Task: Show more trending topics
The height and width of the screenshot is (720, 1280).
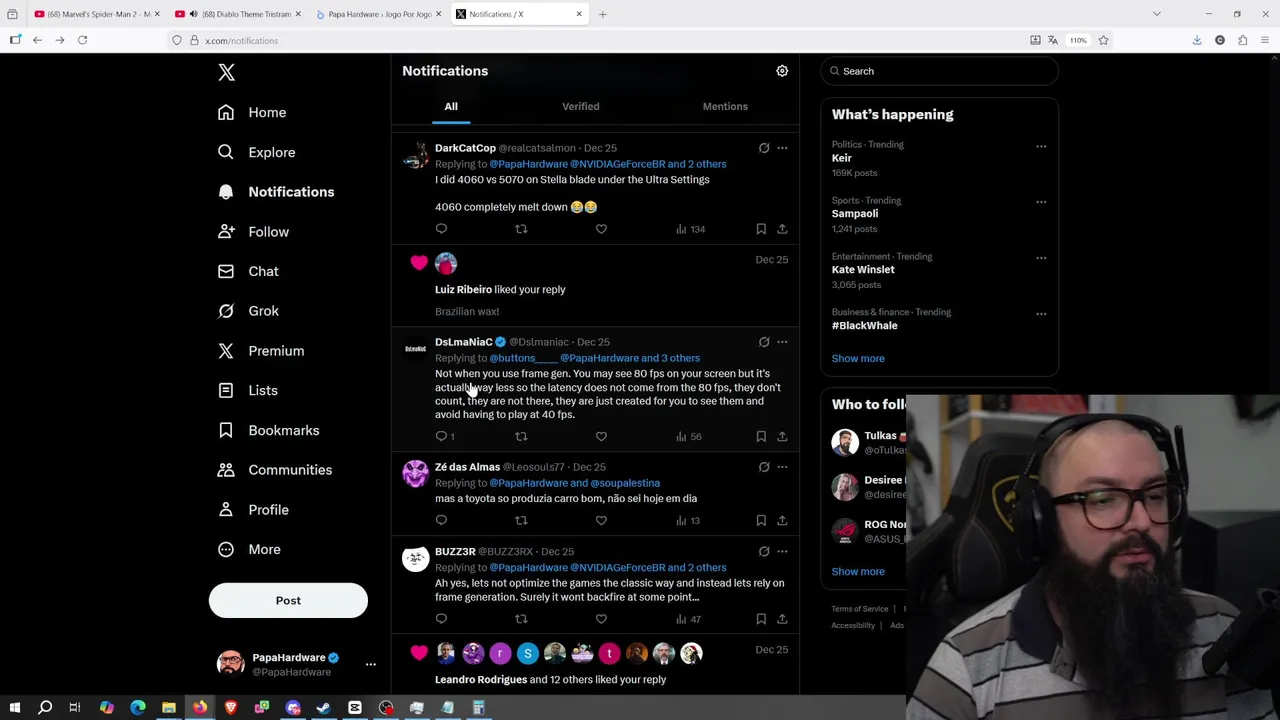Action: (858, 358)
